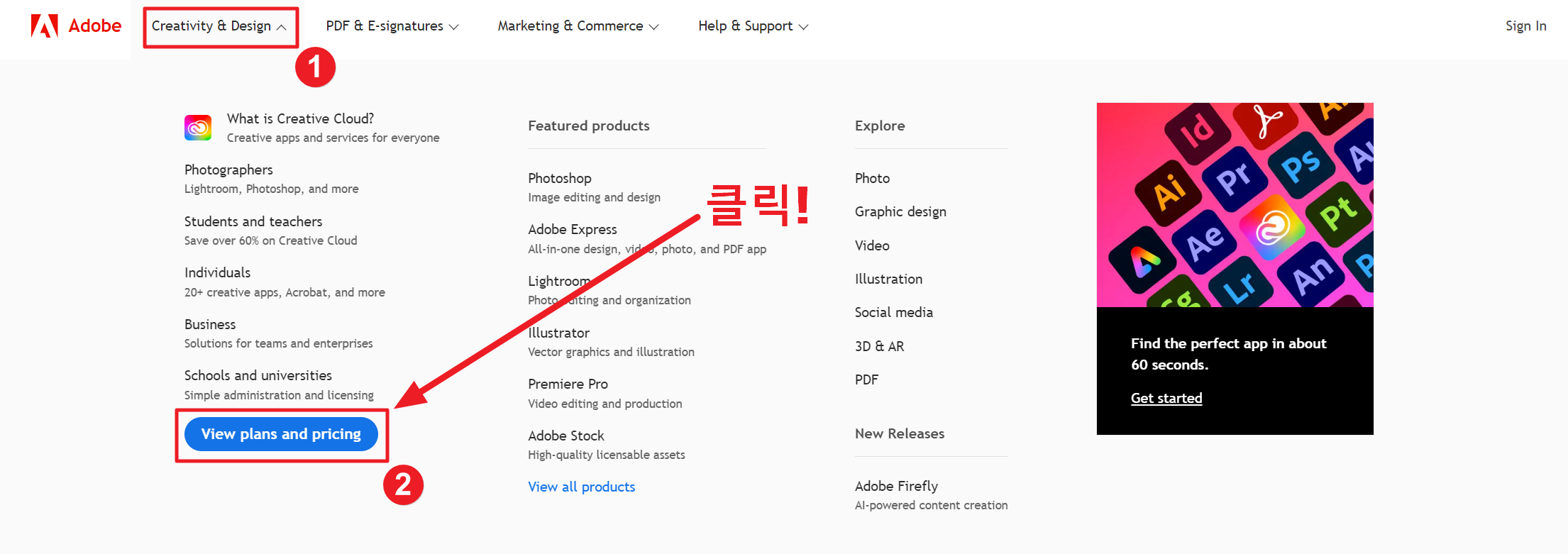
Task: Explore the Social media category
Action: [893, 312]
